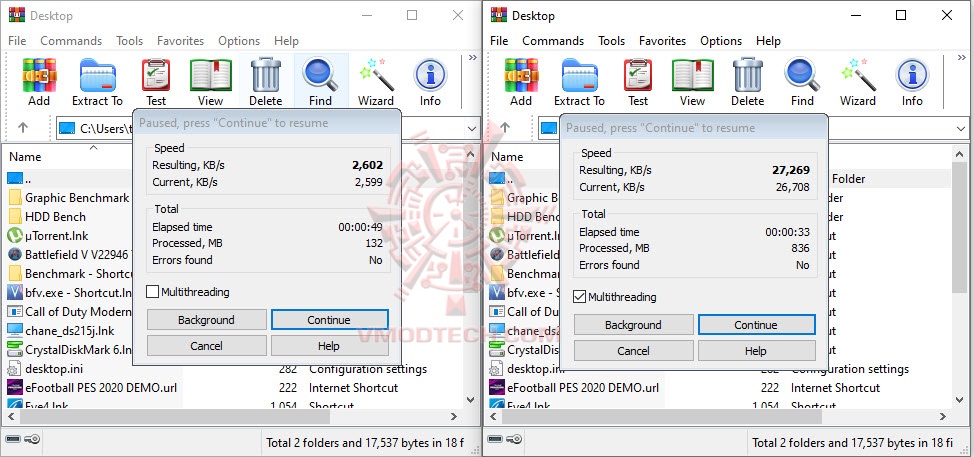
Task: Expand toolbar overflow chevron in left window
Action: [x=473, y=58]
